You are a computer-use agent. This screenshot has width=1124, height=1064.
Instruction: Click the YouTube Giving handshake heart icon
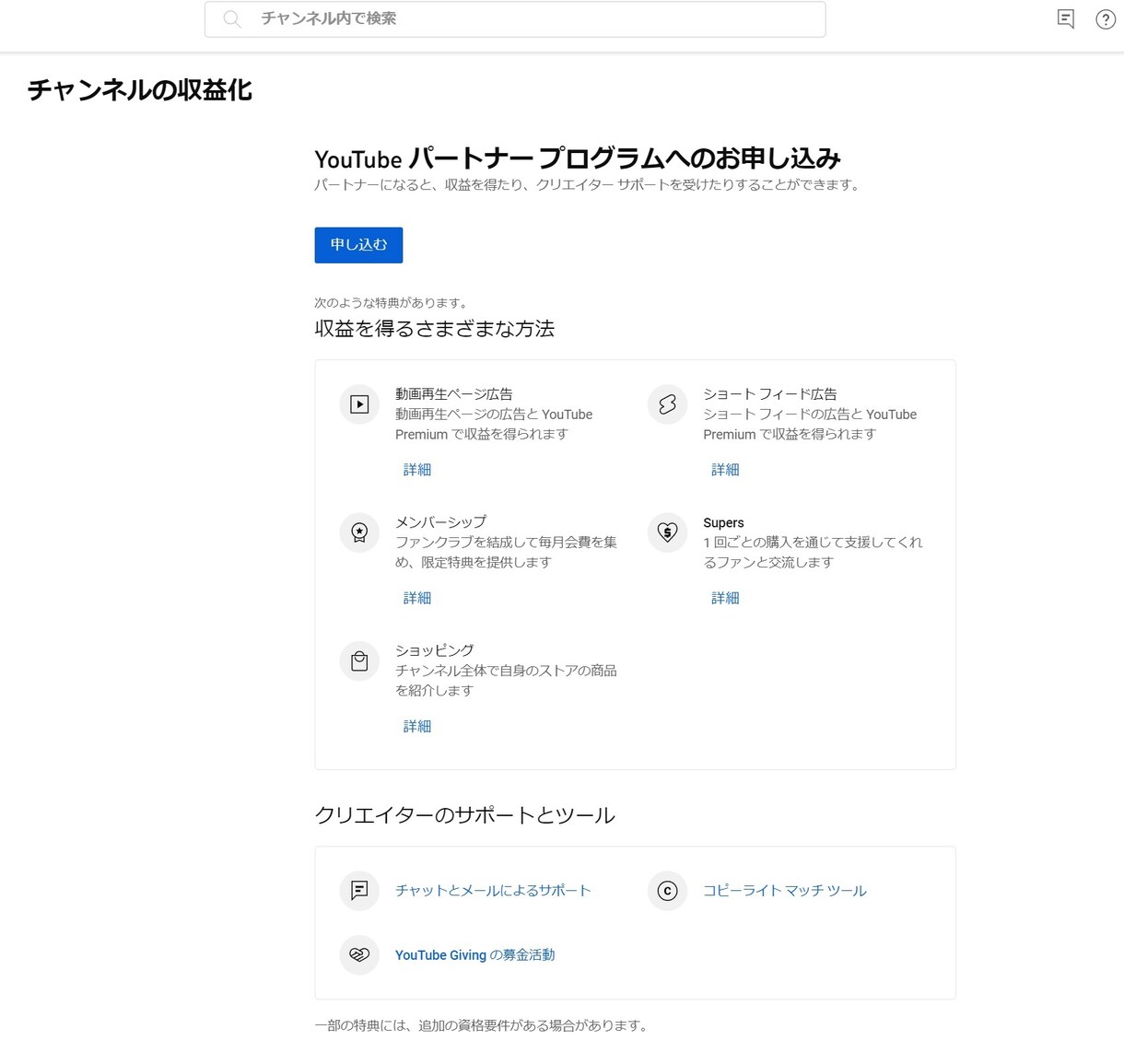(359, 955)
